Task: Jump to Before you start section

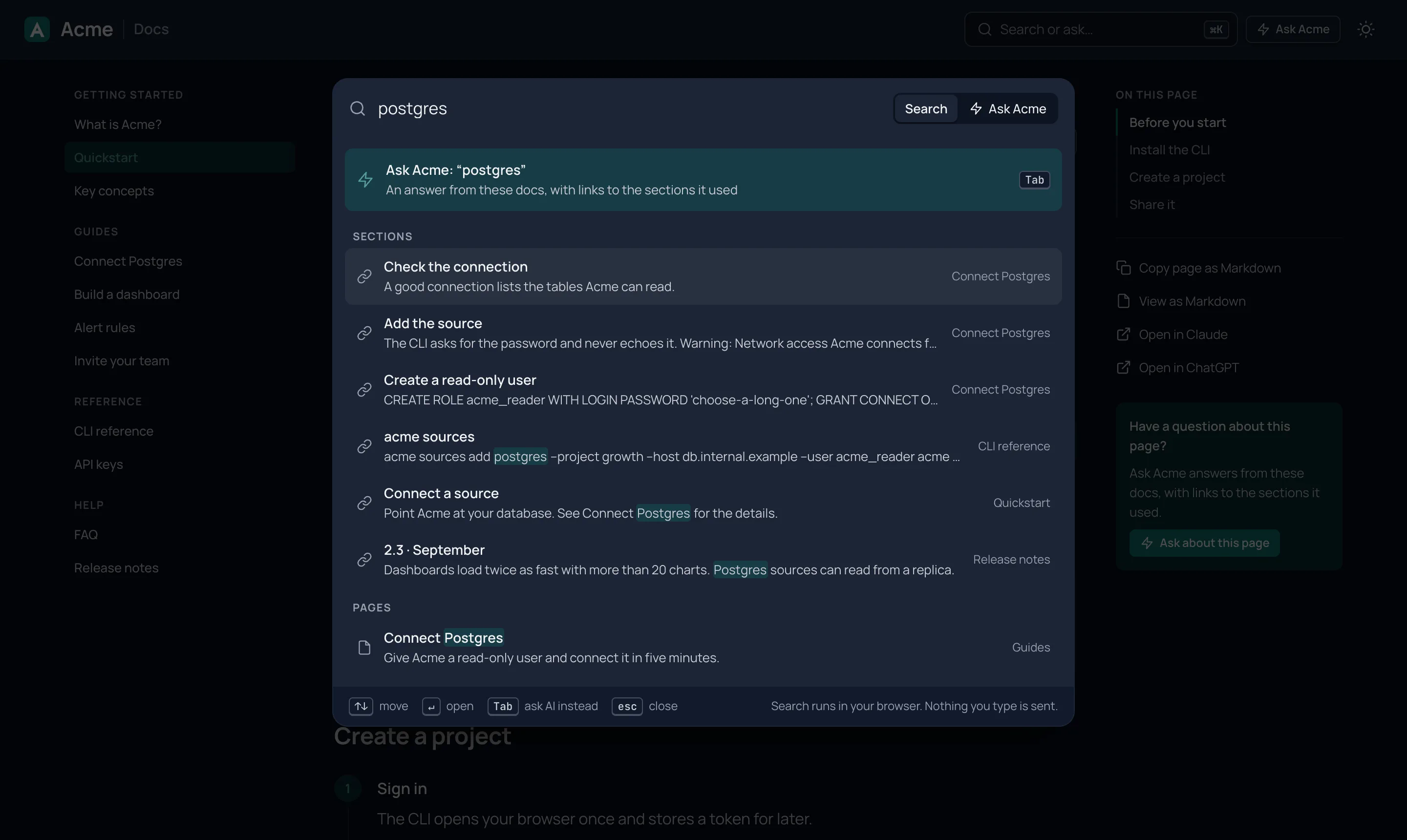Action: (x=1177, y=122)
